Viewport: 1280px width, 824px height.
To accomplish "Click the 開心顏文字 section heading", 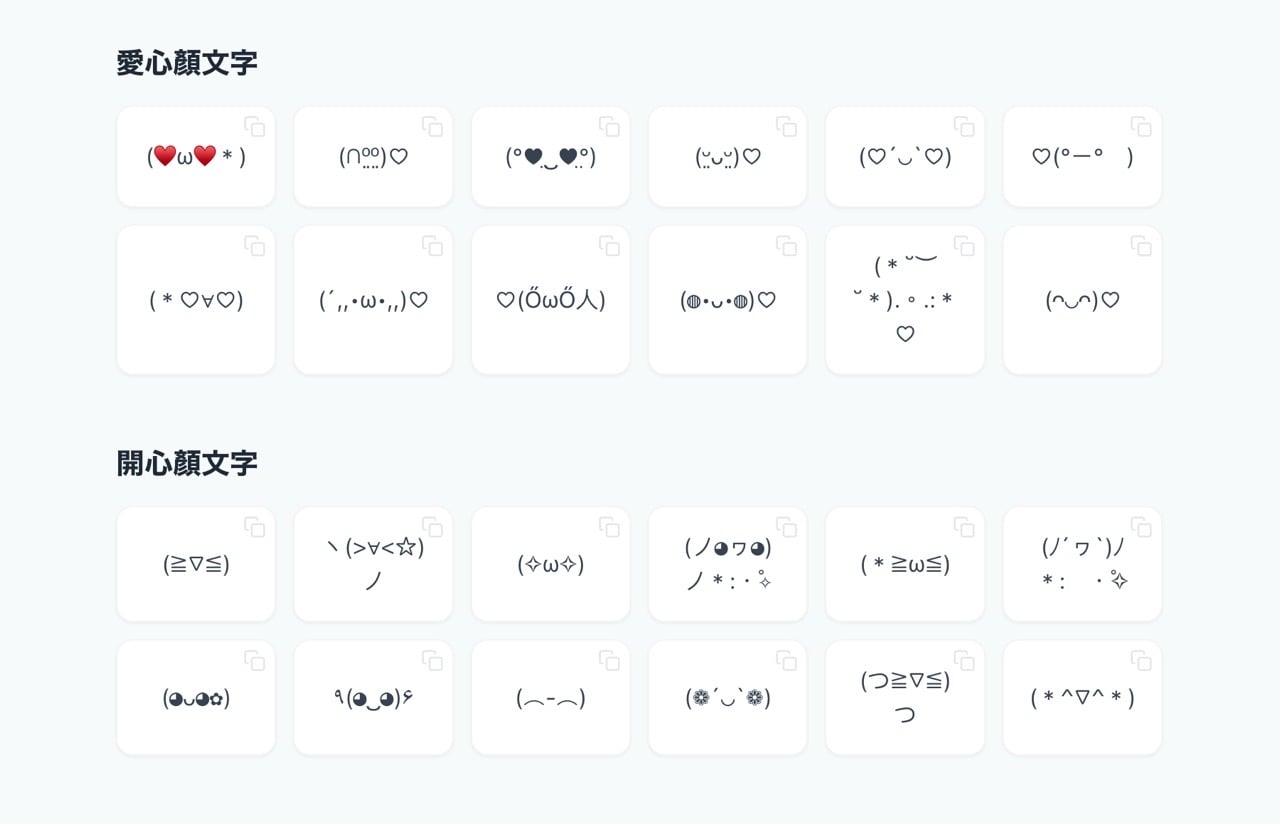I will click(x=187, y=463).
